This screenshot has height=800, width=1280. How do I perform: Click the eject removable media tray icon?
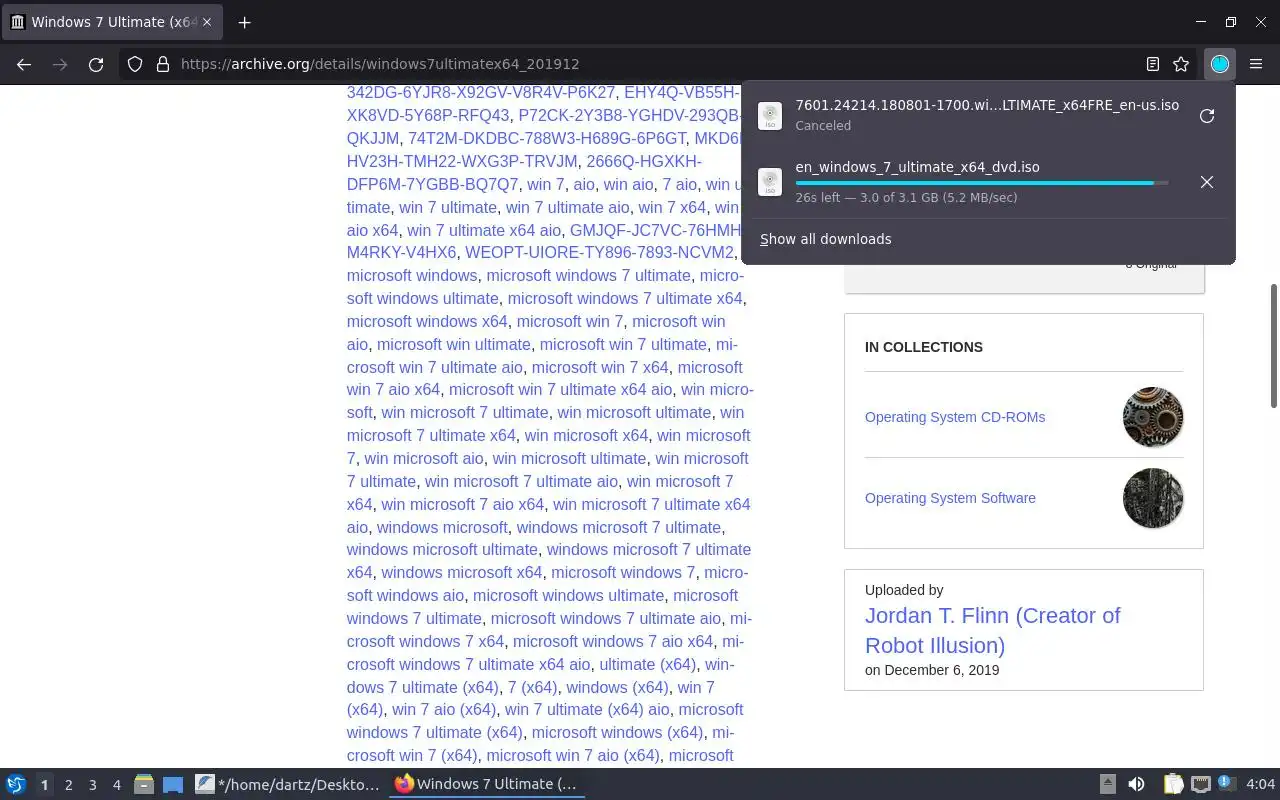pos(1107,784)
